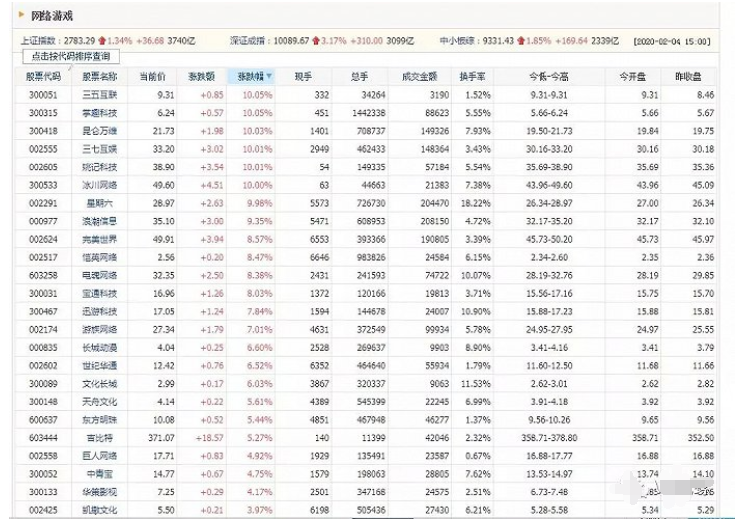Open stock name 三七互娱
Screen dimensions: 746x525
[x=99, y=149]
